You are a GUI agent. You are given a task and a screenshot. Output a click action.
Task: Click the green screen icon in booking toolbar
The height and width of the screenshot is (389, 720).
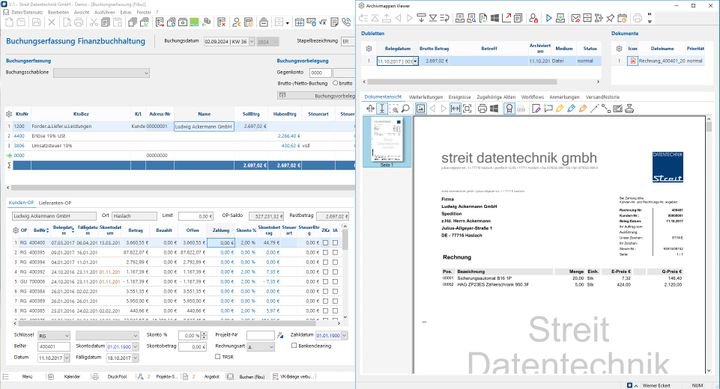194,22
